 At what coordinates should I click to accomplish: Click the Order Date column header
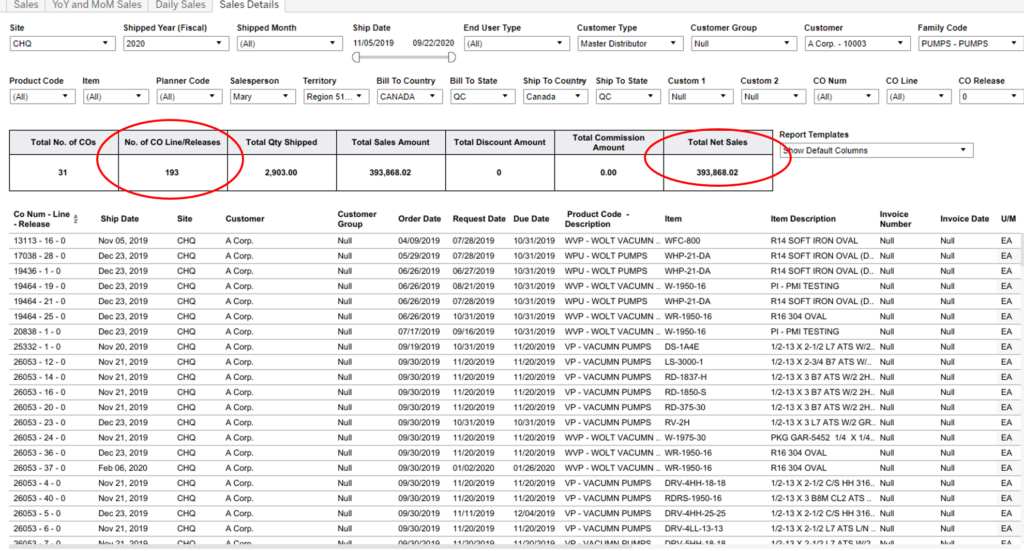point(419,219)
